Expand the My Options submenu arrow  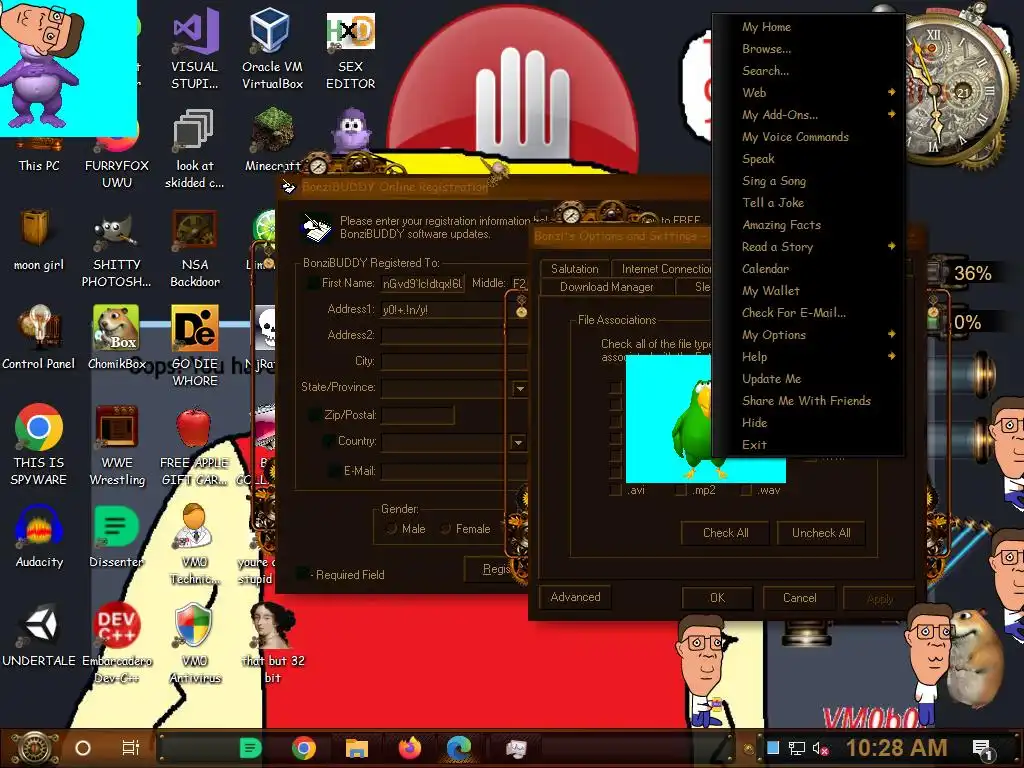point(891,334)
